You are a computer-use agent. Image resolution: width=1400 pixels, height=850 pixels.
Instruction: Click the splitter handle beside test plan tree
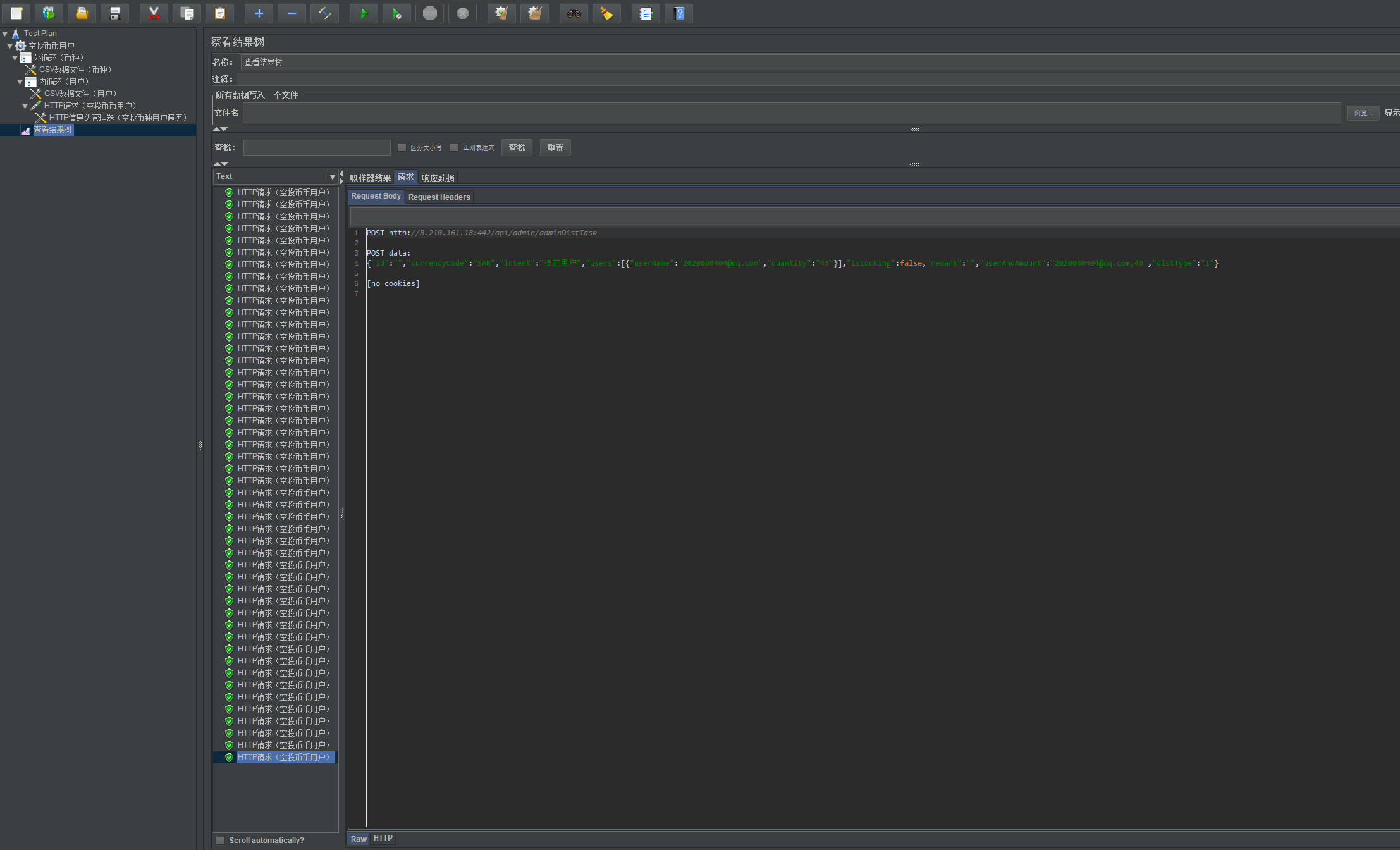click(x=200, y=446)
